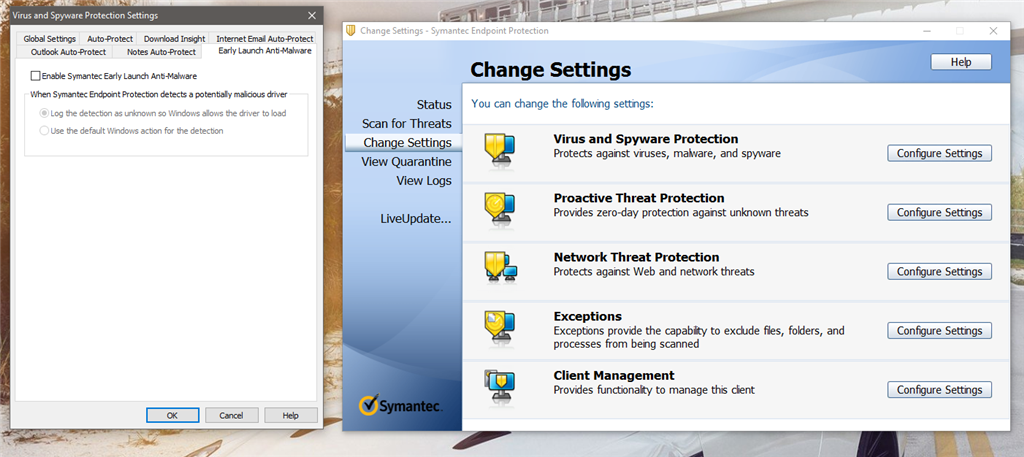Configure Settings for Virus and Spyware Protection
Screen dimensions: 1024x457
[x=939, y=153]
